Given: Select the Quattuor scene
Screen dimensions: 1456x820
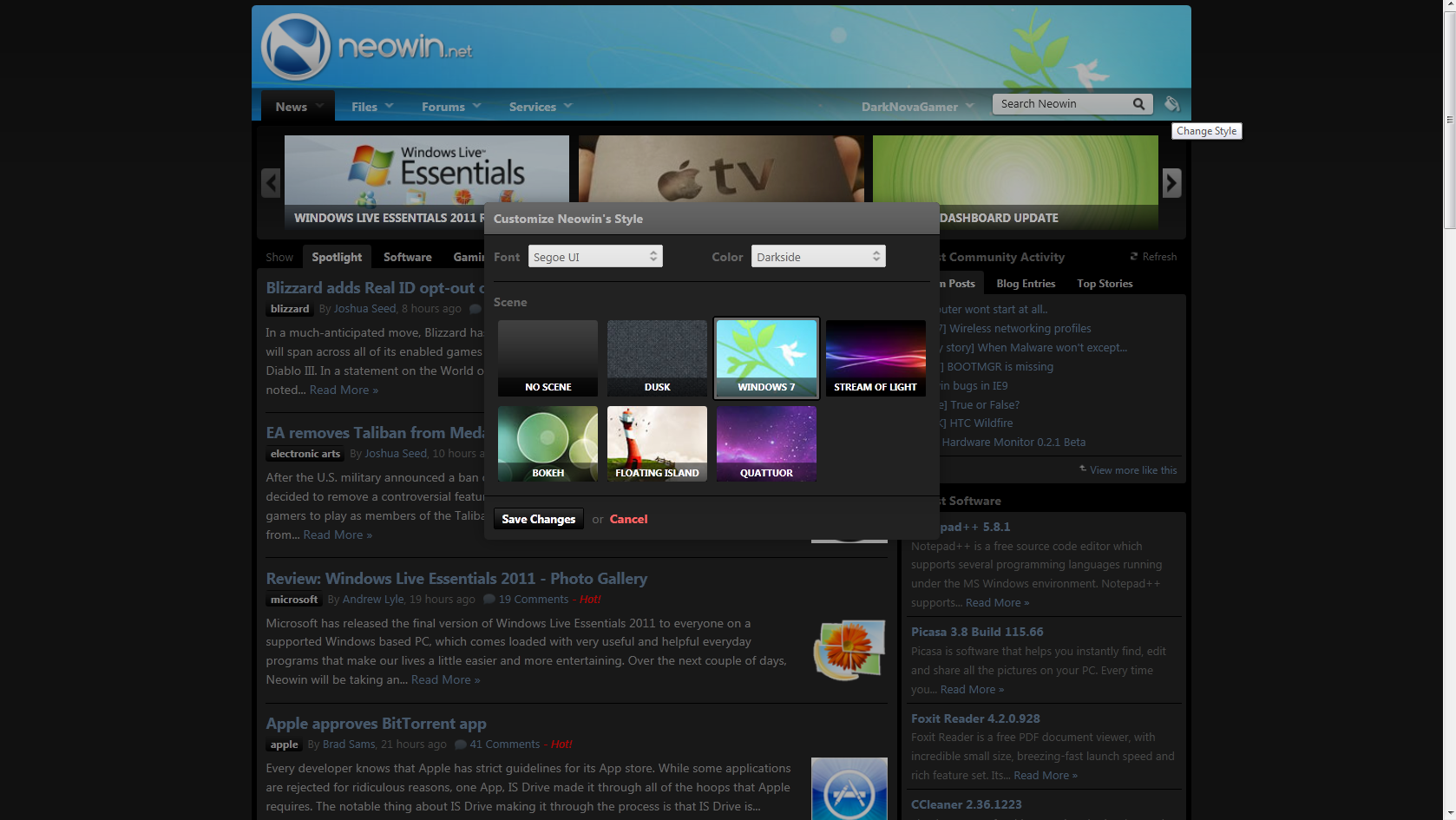Looking at the screenshot, I should (x=765, y=443).
